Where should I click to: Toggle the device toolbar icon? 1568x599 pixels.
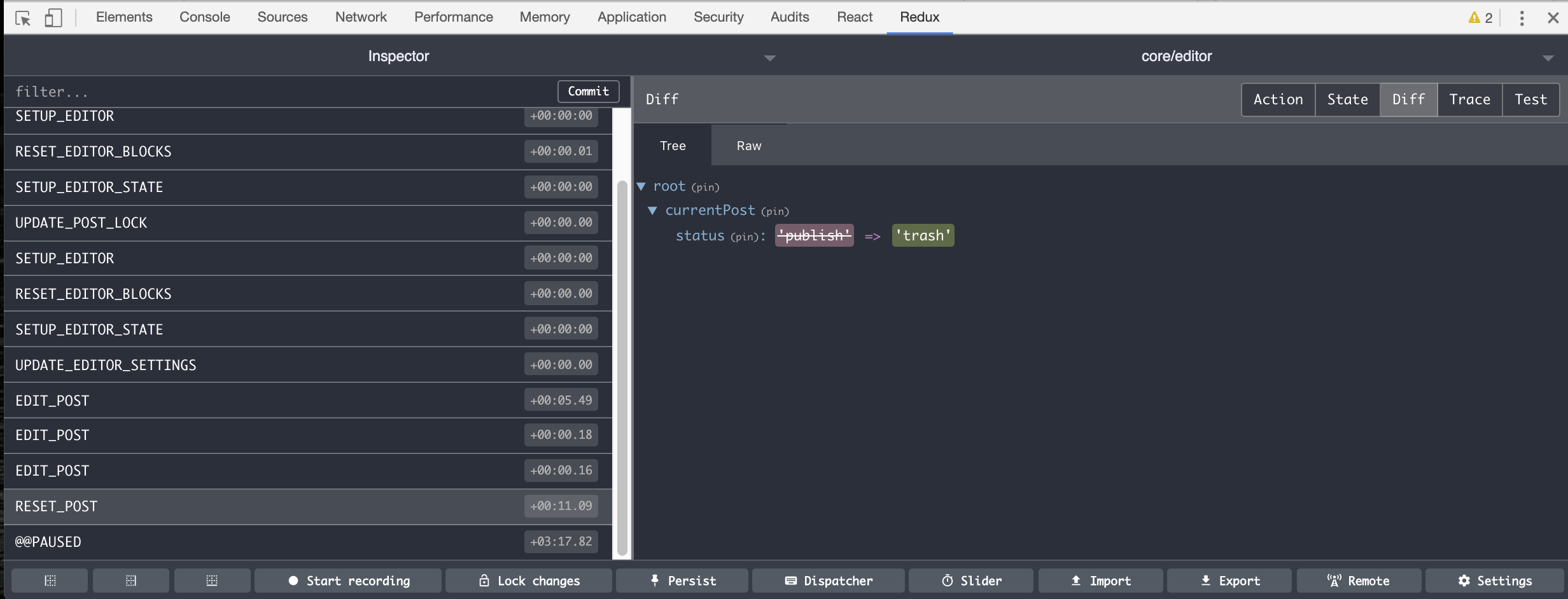click(x=53, y=18)
